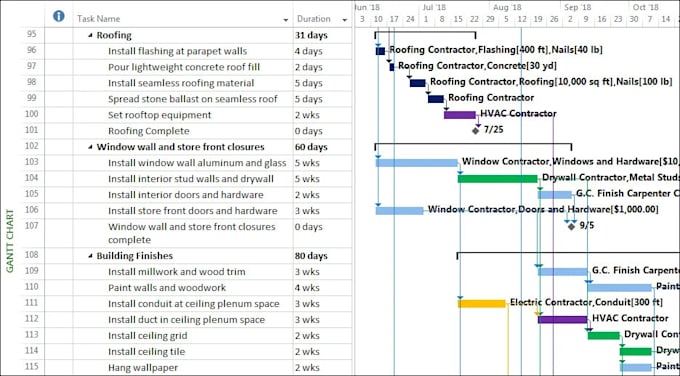Viewport: 680px width, 376px height.
Task: Select task 'Install conduit at ceiling plenum space'
Action: click(193, 304)
